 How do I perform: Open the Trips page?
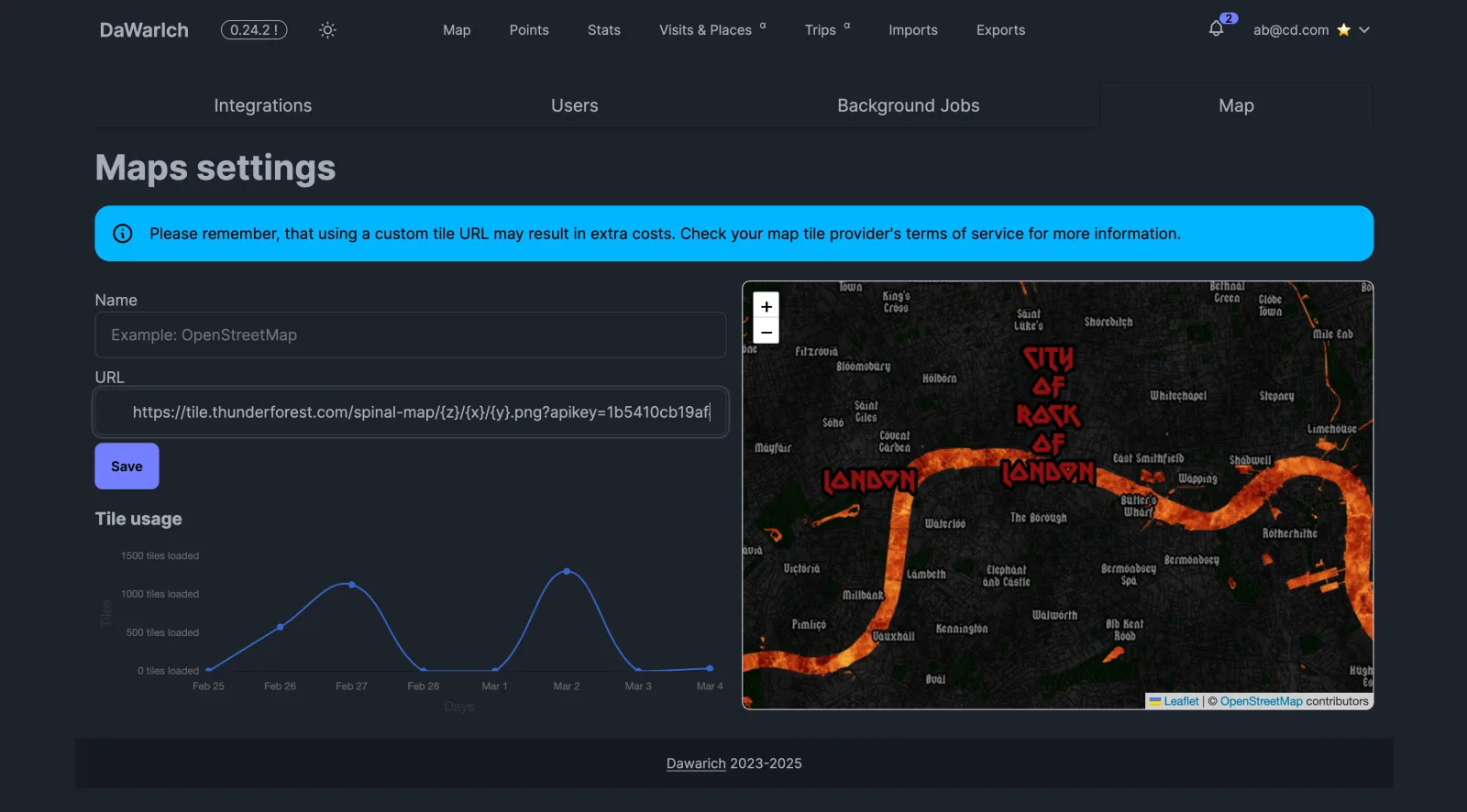(x=827, y=30)
